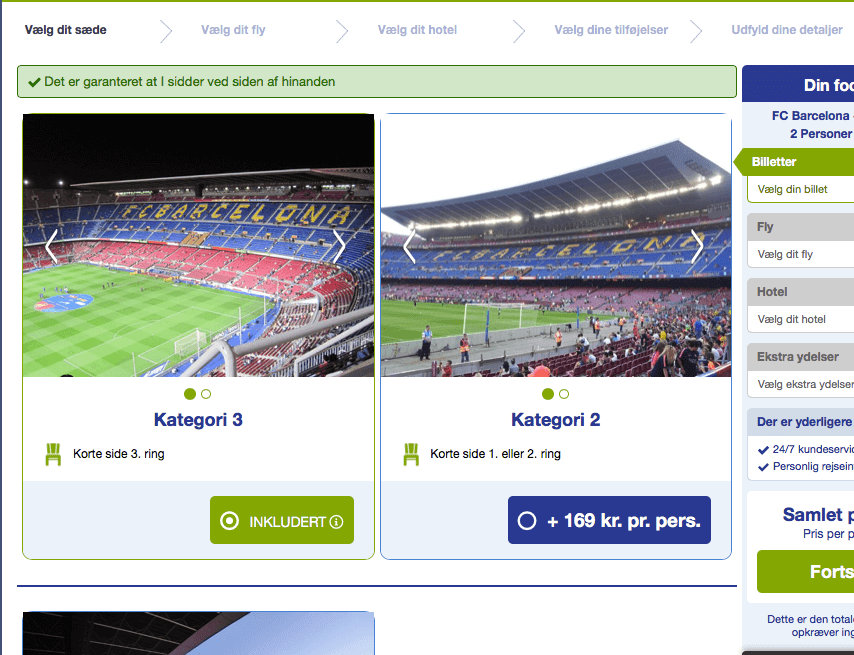Viewport: 854px width, 655px height.
Task: Go to Vælg dit hotel step
Action: (x=417, y=30)
